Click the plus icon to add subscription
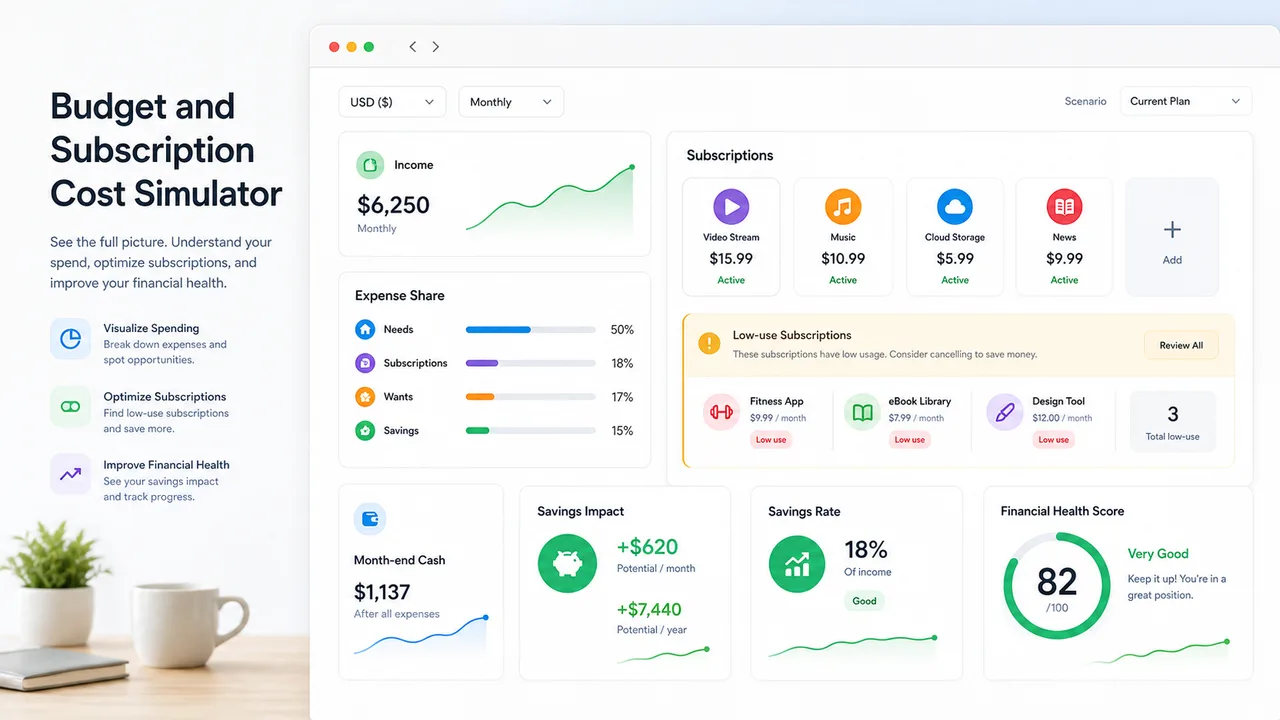The width and height of the screenshot is (1280, 720). click(1172, 230)
